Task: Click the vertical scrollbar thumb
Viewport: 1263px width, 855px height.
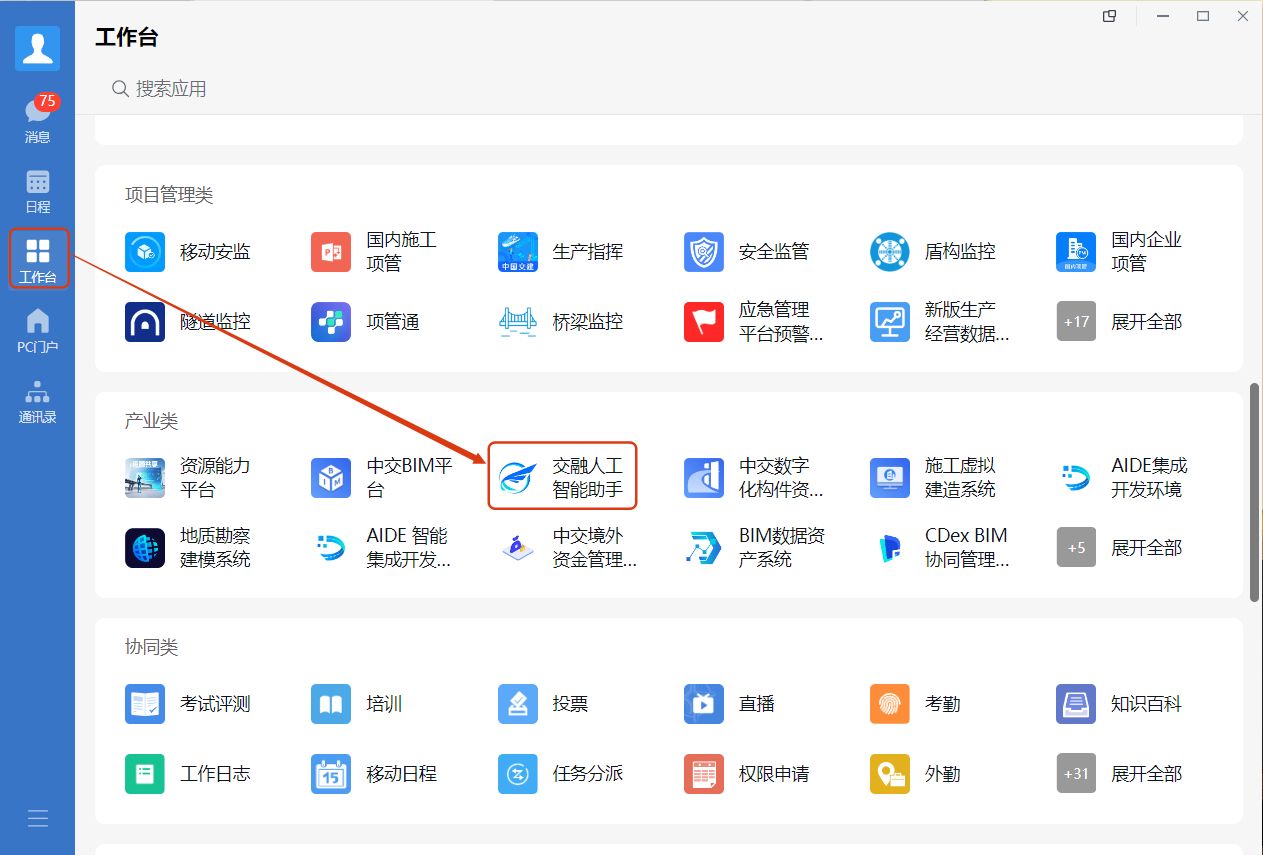Action: tap(1255, 492)
